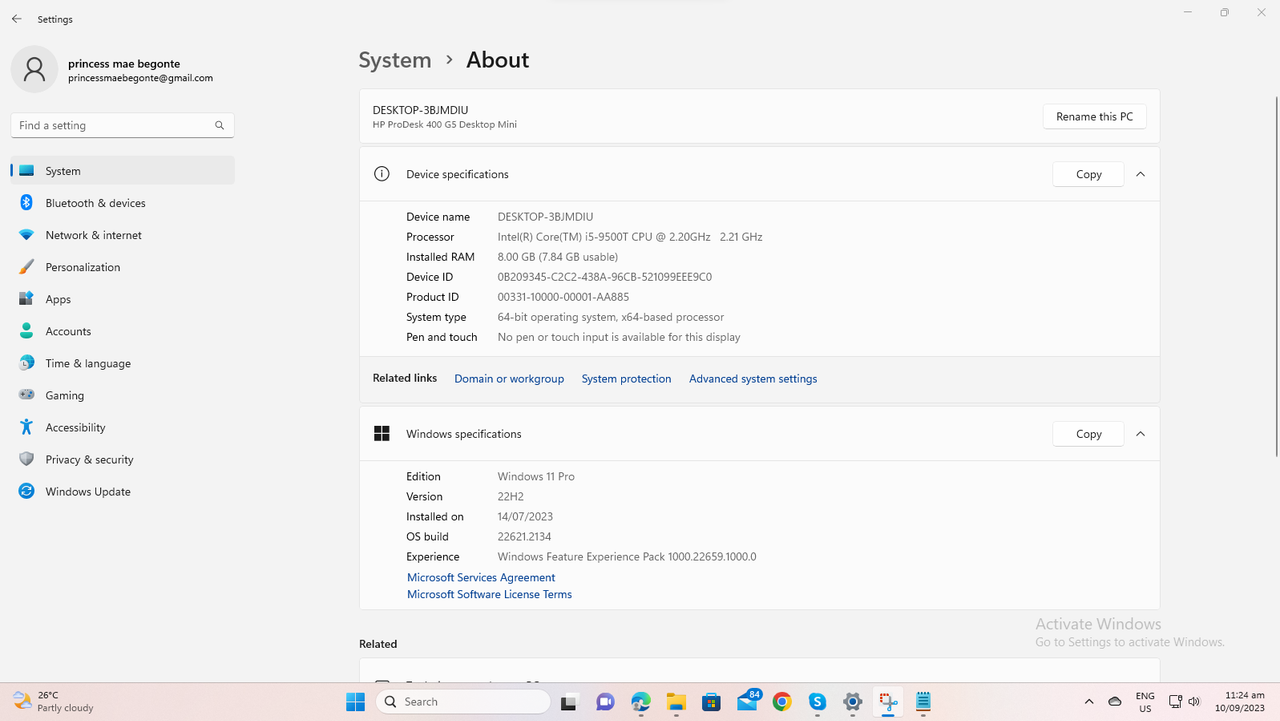Collapse the Device specifications section
Screen dimensions: 1280x721
point(1140,173)
